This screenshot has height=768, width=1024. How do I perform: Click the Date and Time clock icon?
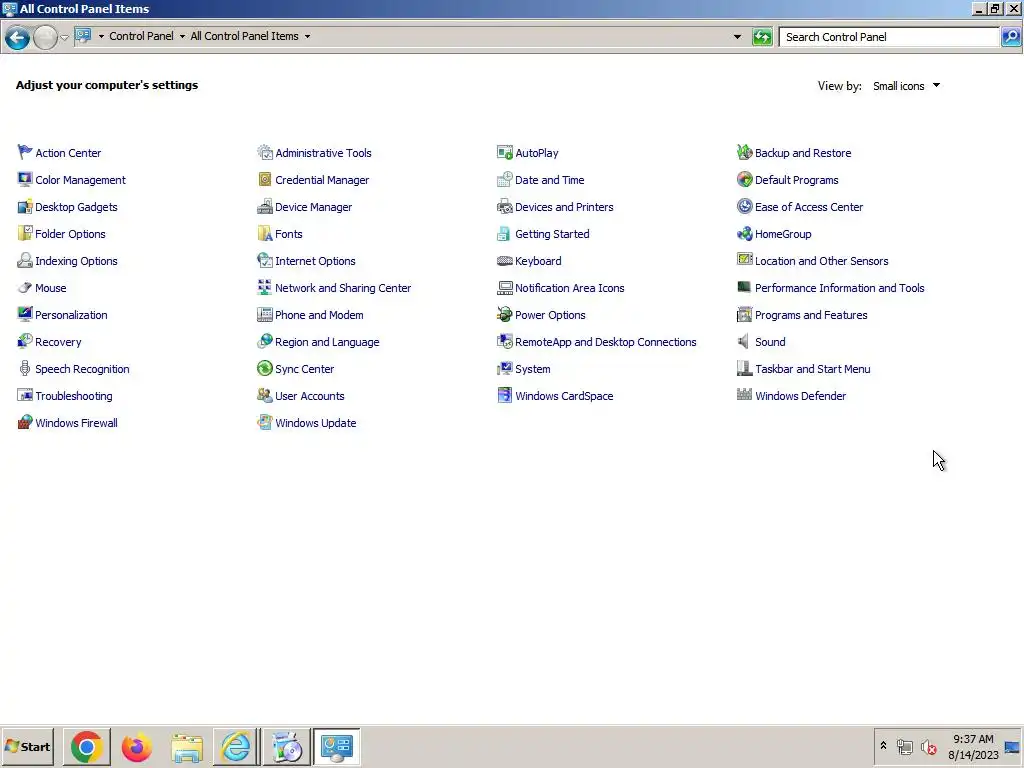click(504, 179)
